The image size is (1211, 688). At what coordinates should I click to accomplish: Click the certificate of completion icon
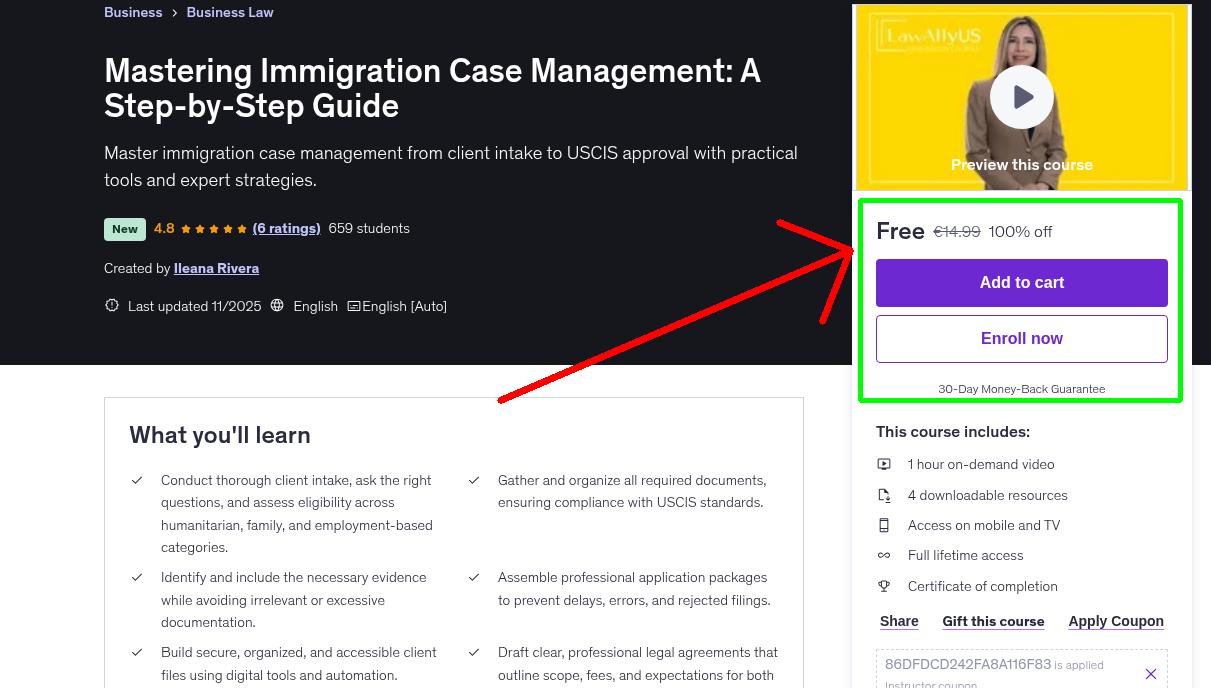coord(884,586)
